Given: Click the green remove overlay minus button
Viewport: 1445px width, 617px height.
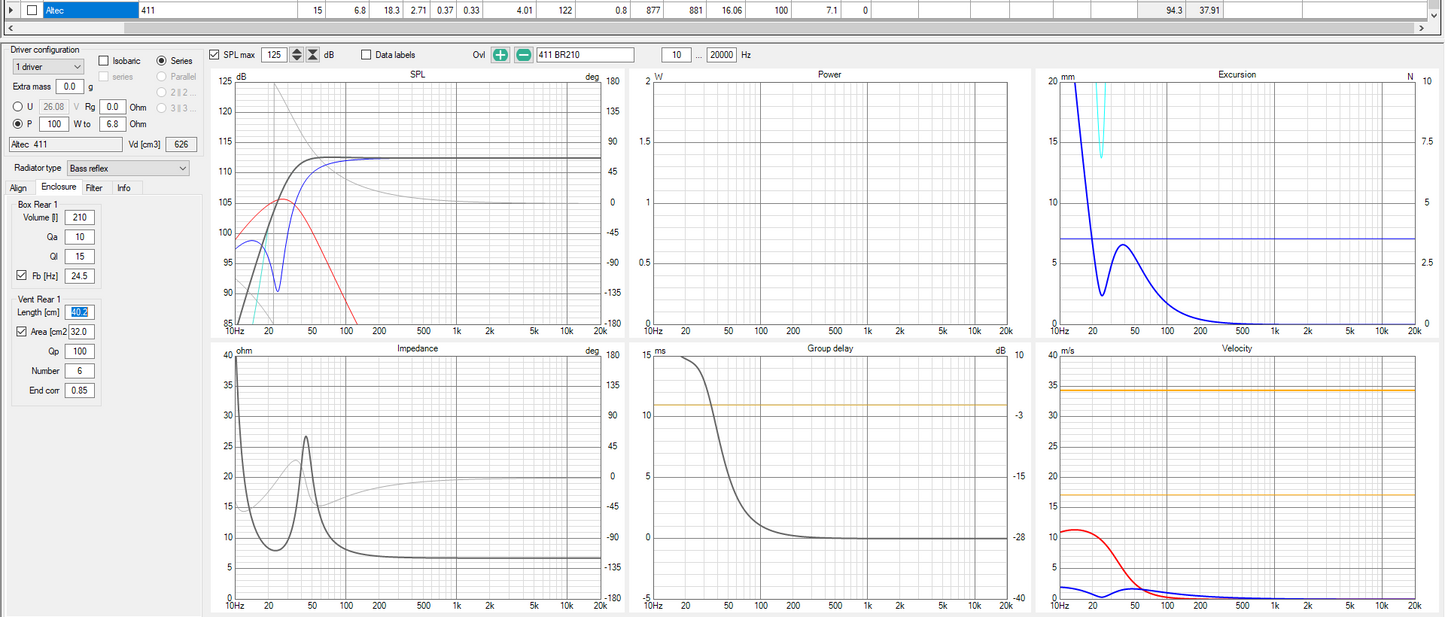Looking at the screenshot, I should [x=523, y=55].
